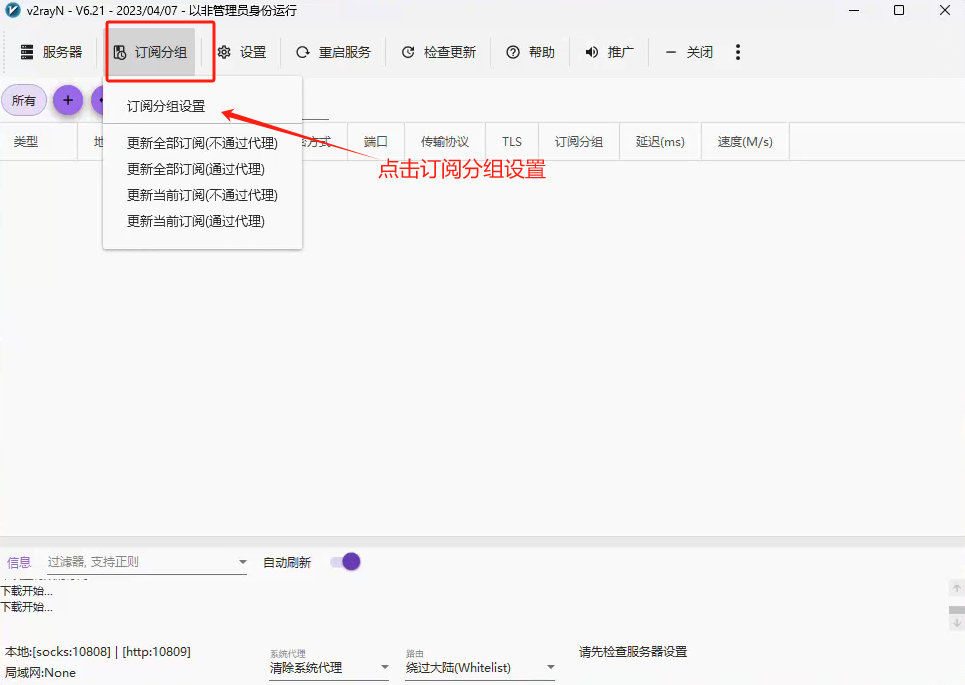Choose 更新全部订阅(通过代理) menu entry
965x685 pixels.
[196, 169]
